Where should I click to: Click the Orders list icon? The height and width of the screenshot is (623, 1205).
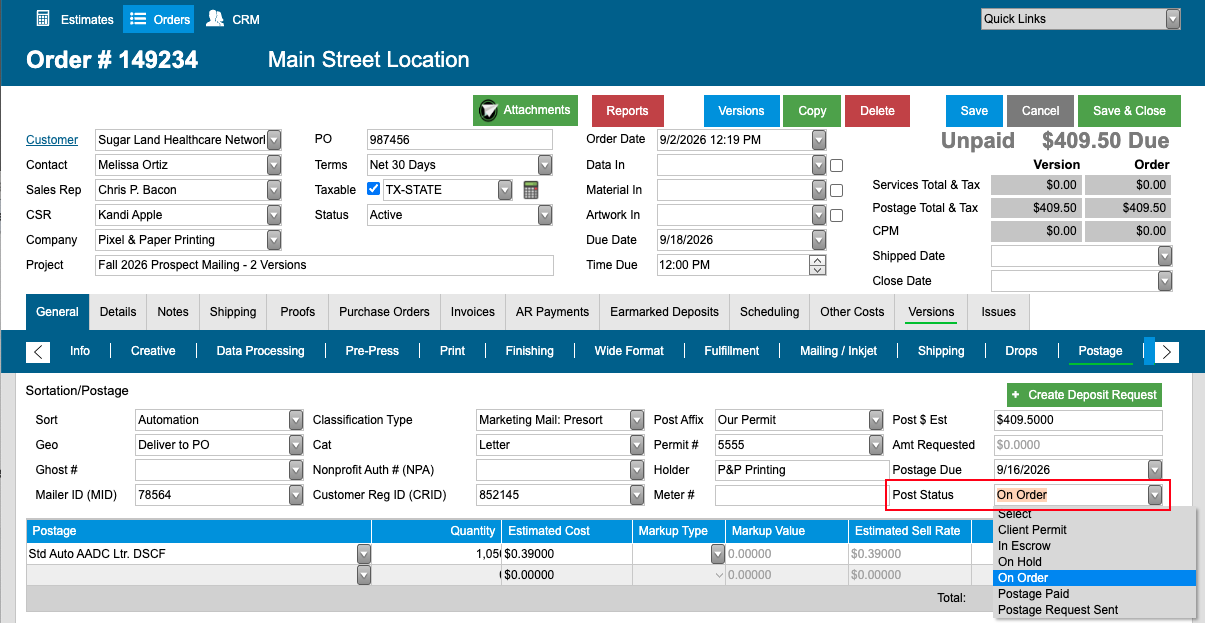click(138, 18)
